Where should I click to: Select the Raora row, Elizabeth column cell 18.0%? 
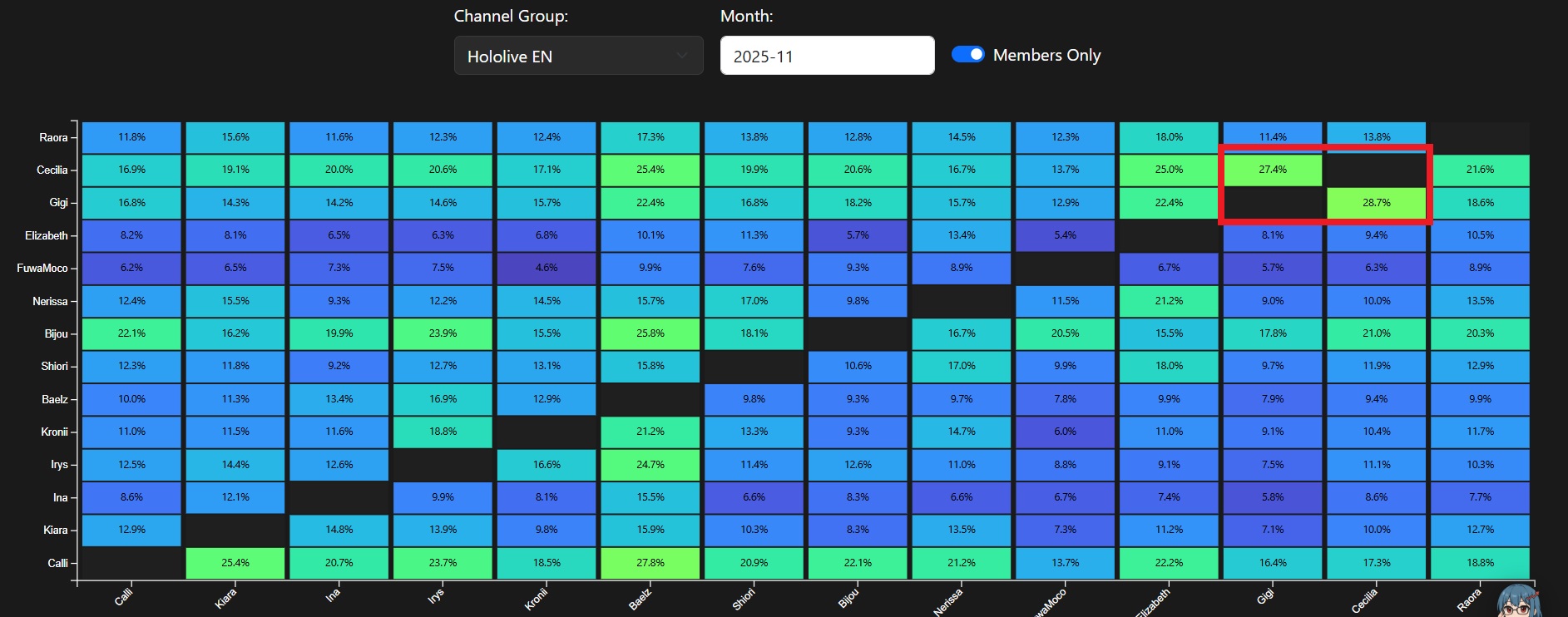pyautogui.click(x=1169, y=137)
